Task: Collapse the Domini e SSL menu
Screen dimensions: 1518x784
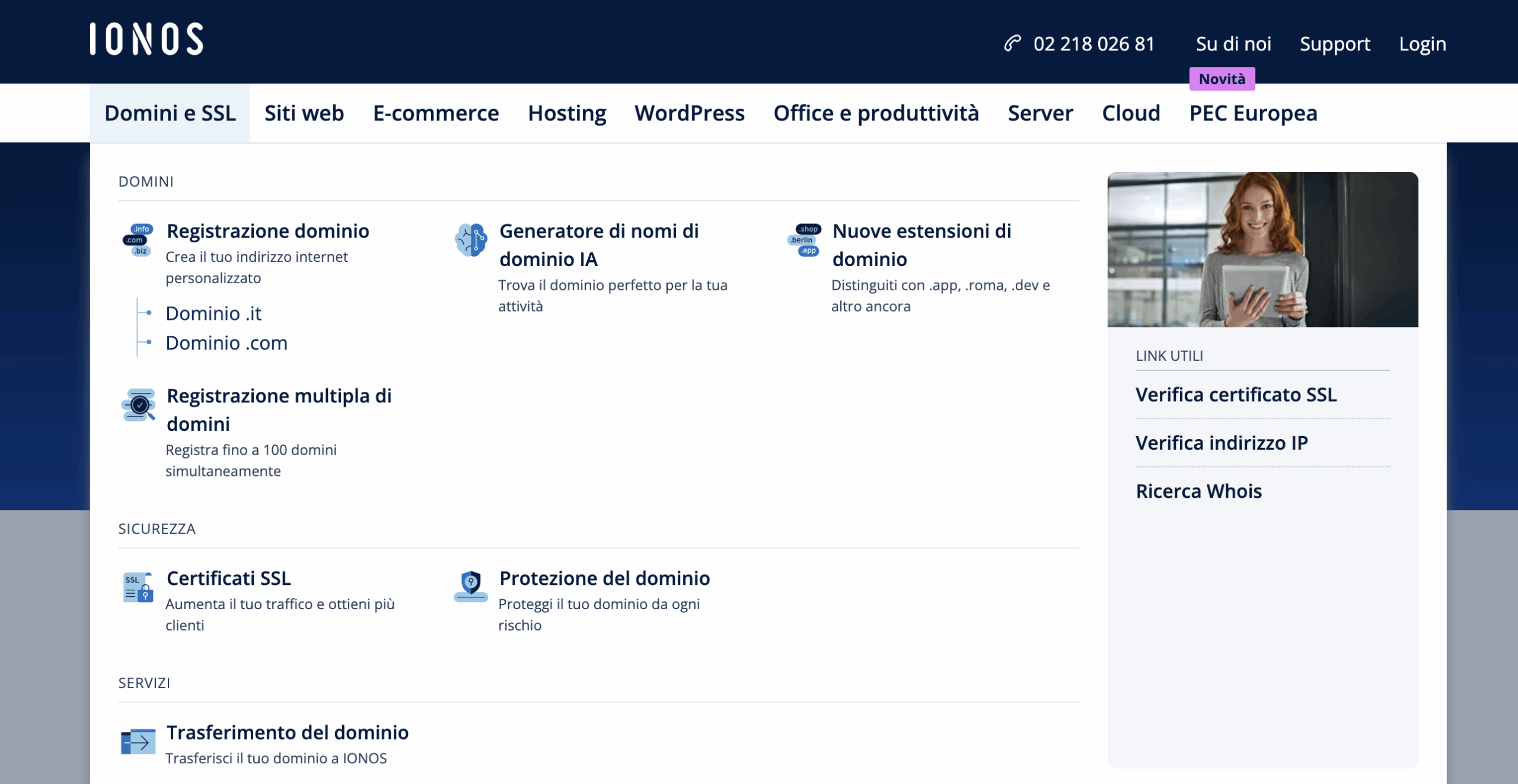Action: pos(170,113)
